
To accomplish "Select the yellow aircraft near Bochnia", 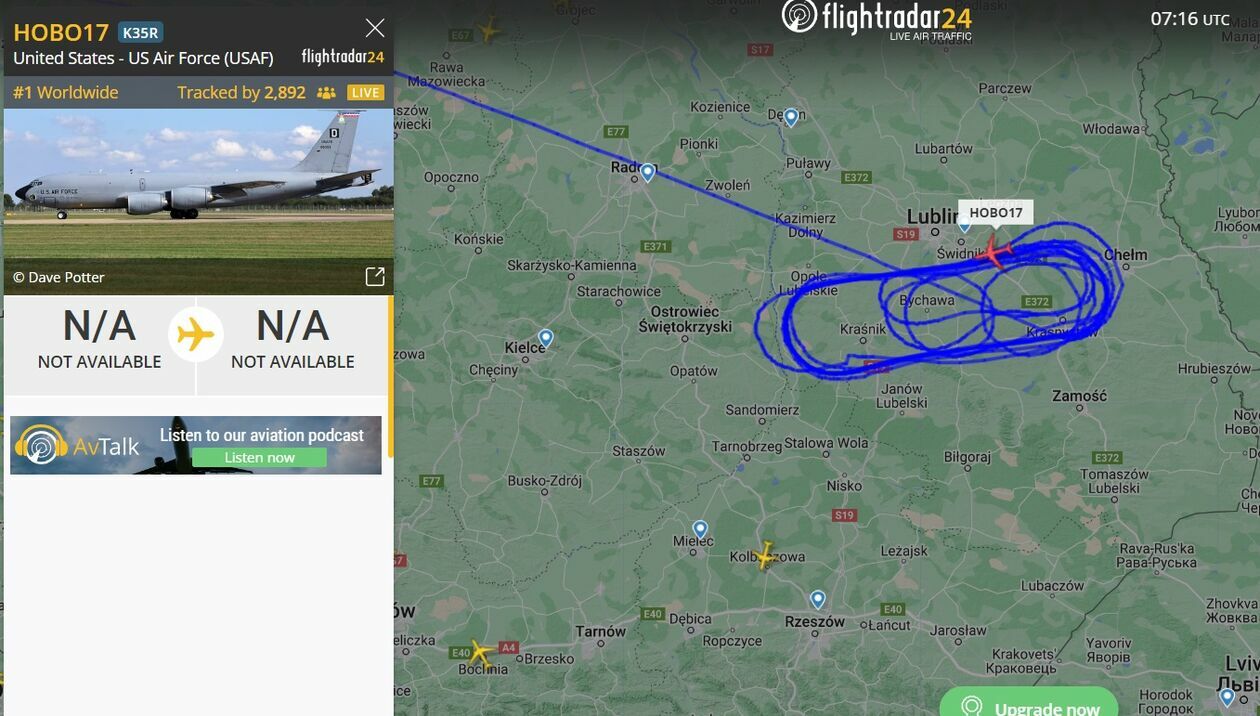I will 481,654.
